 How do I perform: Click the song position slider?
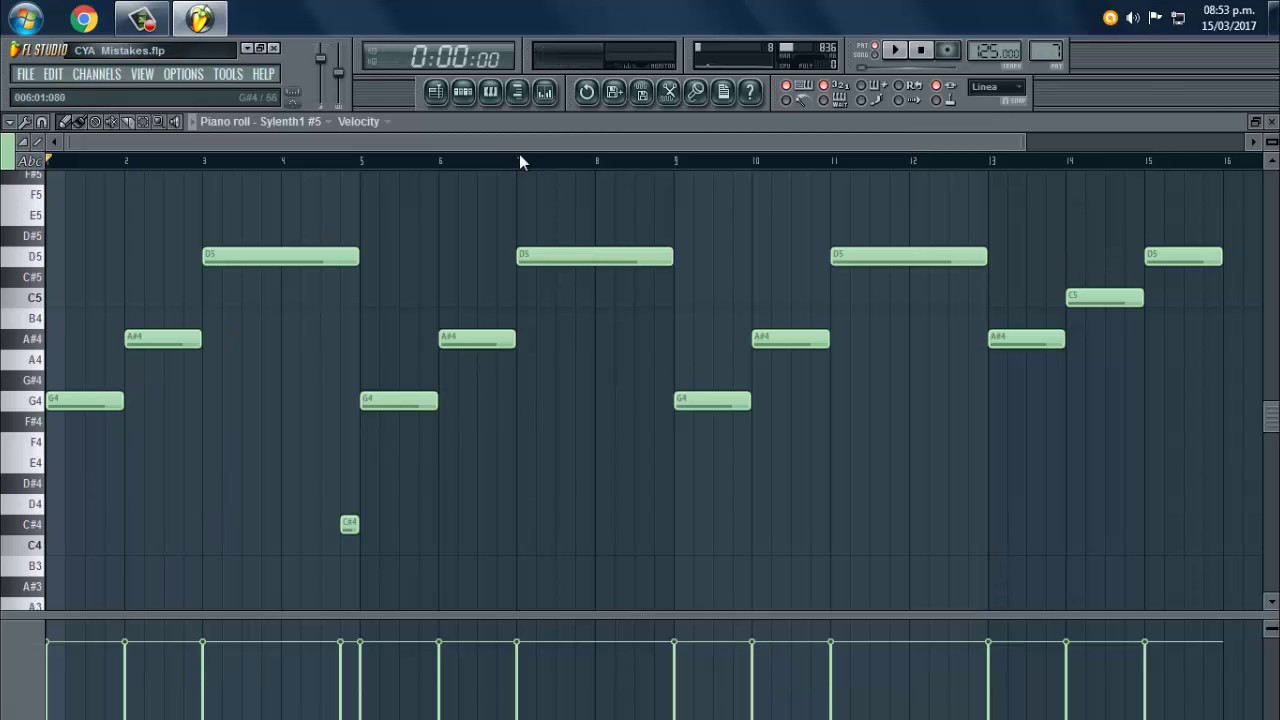[907, 67]
